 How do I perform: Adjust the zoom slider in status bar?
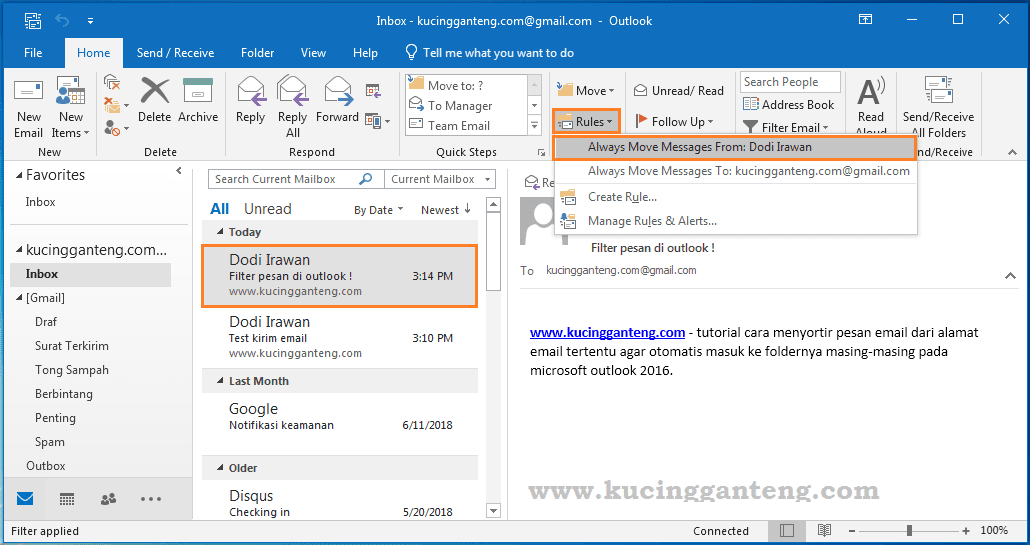[909, 530]
